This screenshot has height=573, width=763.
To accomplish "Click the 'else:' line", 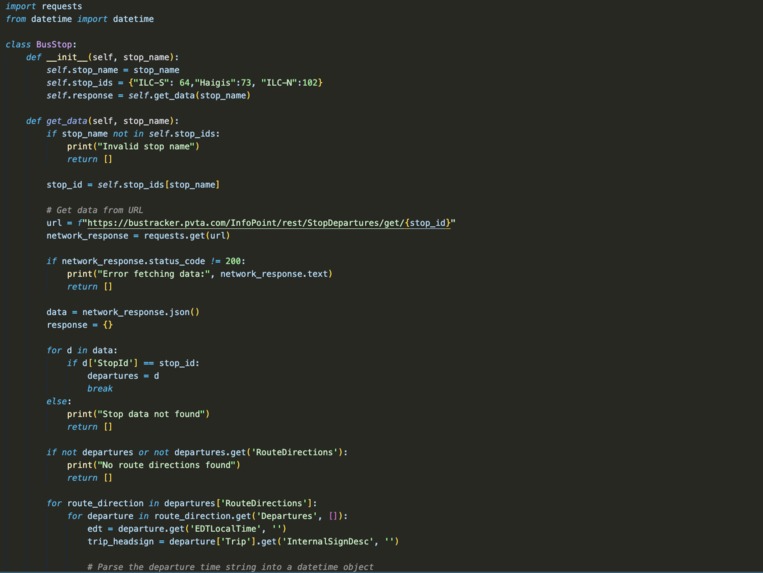I will pyautogui.click(x=59, y=401).
